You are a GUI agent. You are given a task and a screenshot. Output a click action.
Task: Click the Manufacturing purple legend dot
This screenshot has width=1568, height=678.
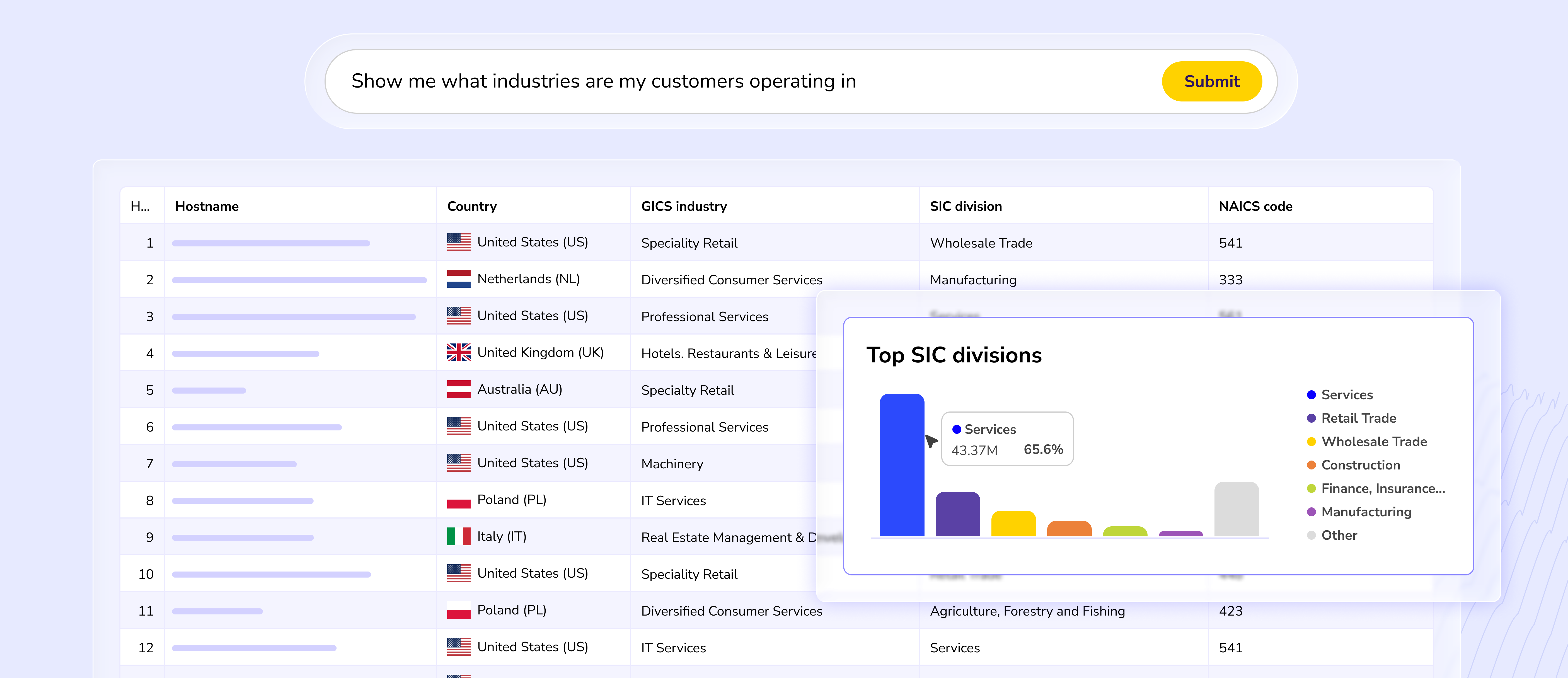click(1311, 512)
